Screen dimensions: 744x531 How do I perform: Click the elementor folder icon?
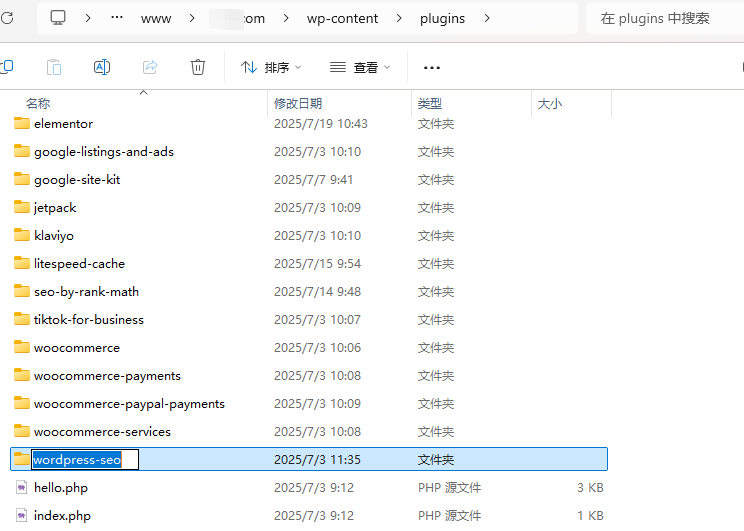pos(22,124)
